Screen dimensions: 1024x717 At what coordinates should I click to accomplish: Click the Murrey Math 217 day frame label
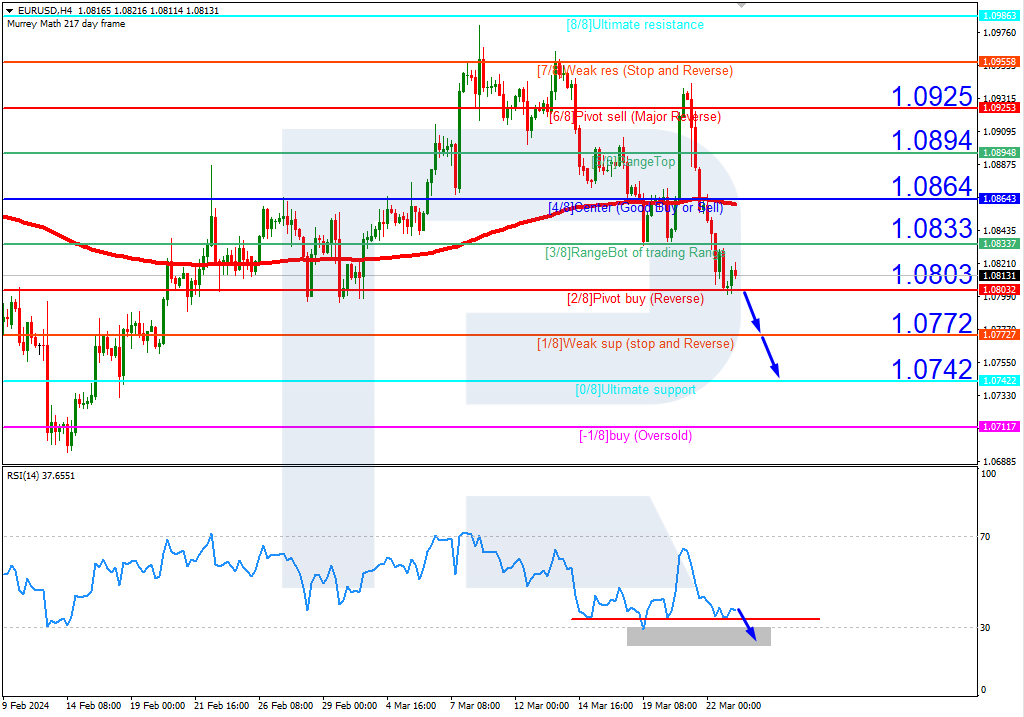coord(66,23)
